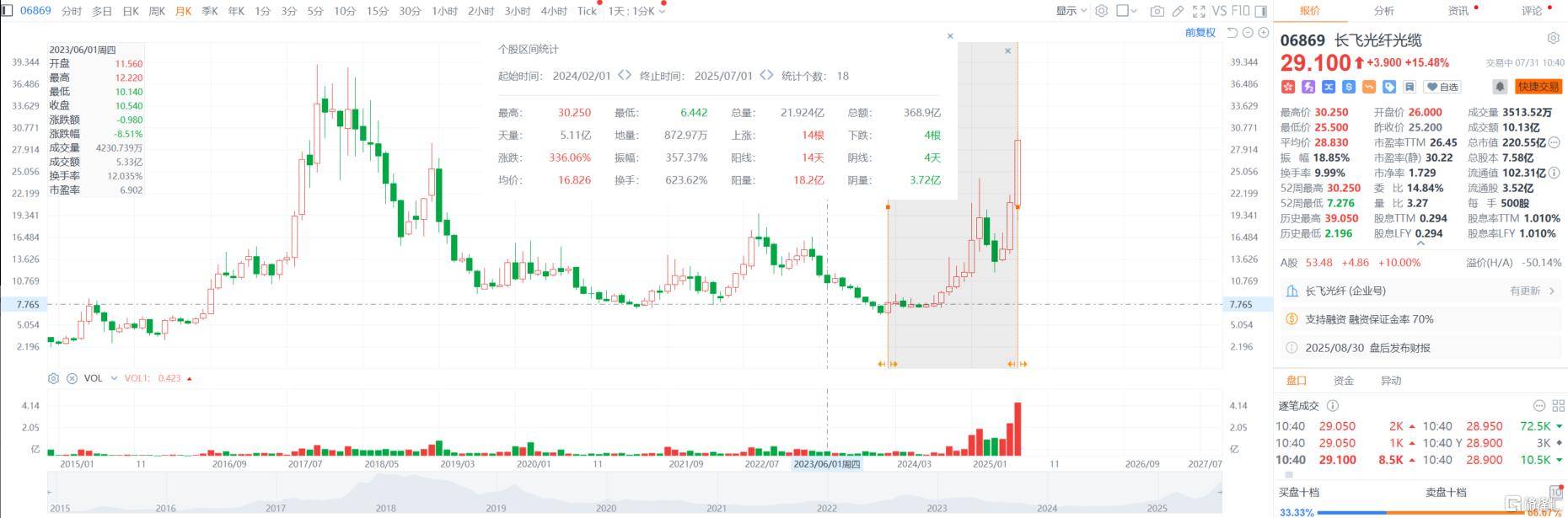Close the 个股区间统计 panel
The width and height of the screenshot is (1568, 518).
click(x=950, y=36)
